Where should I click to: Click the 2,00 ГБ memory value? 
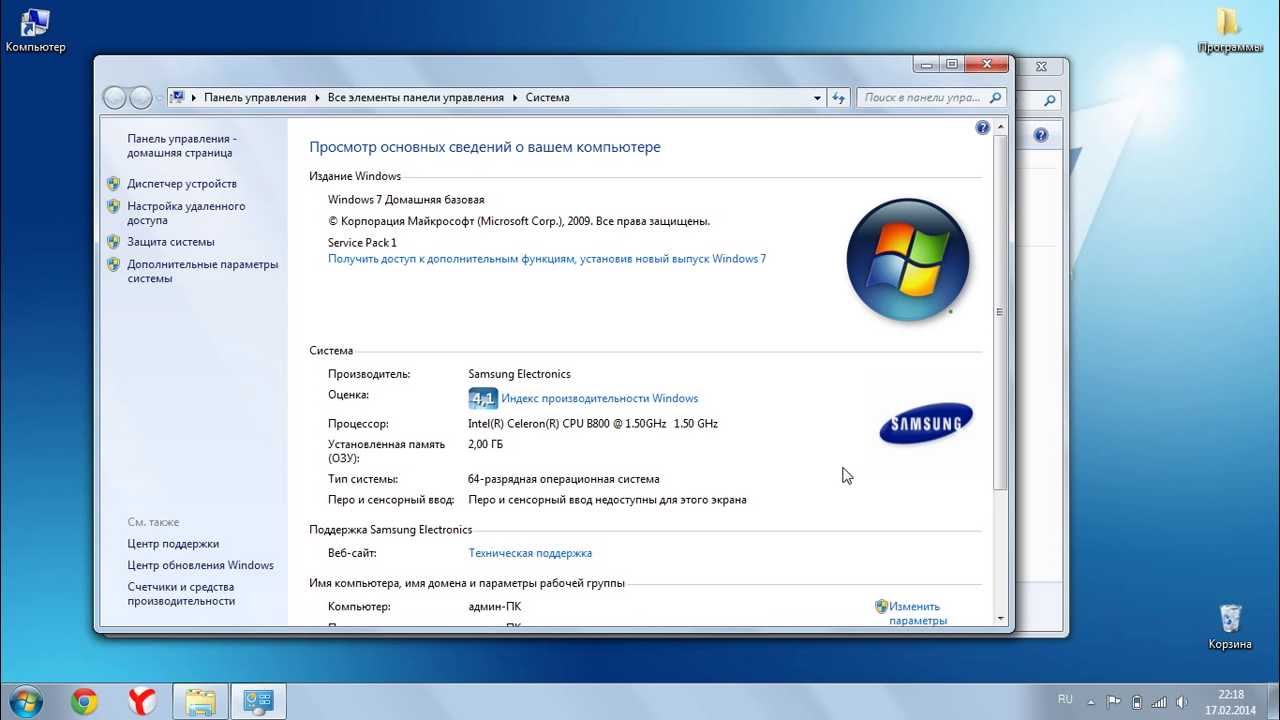coord(485,445)
